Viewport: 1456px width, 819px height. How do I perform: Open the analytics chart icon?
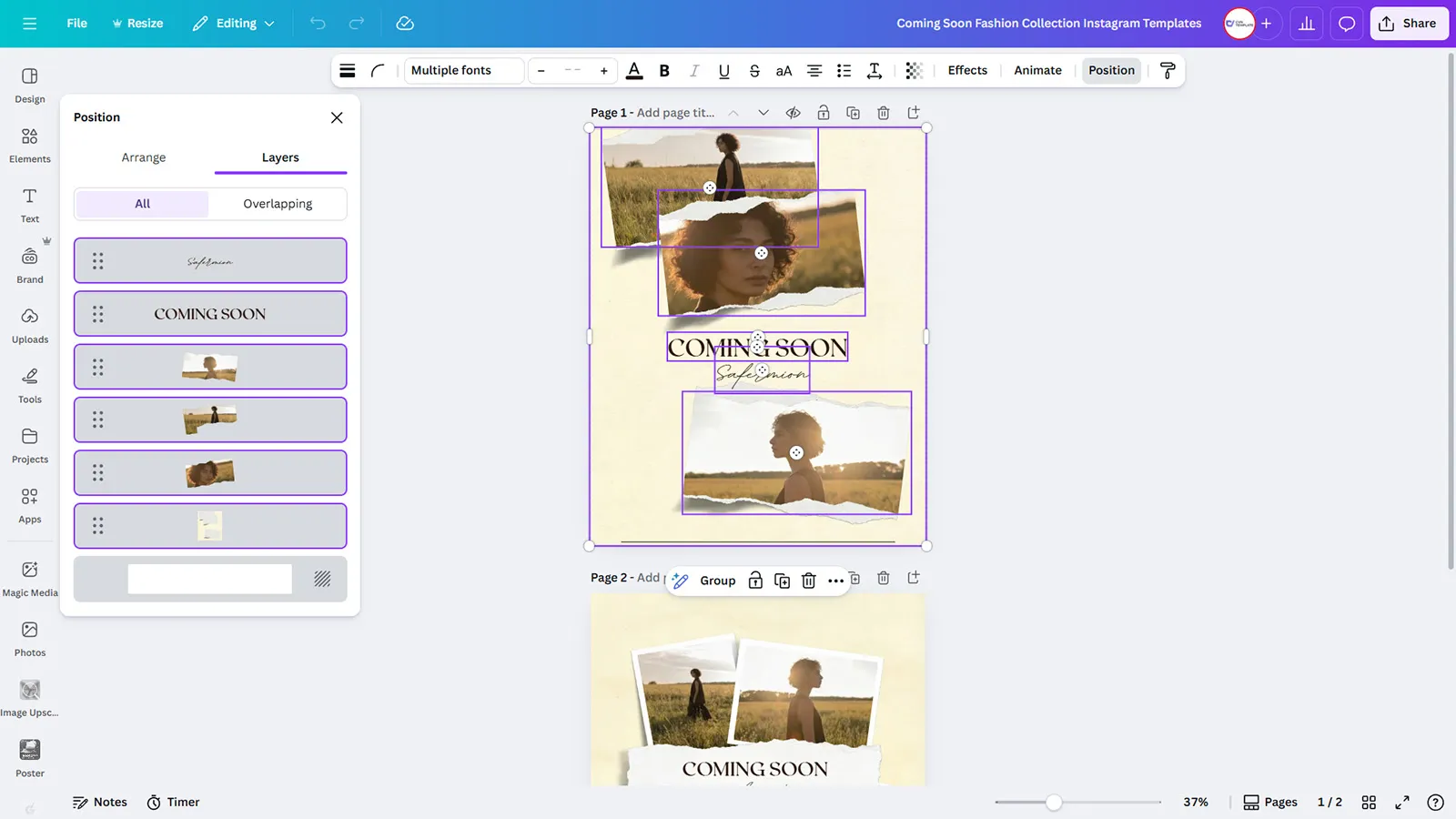1307,24
